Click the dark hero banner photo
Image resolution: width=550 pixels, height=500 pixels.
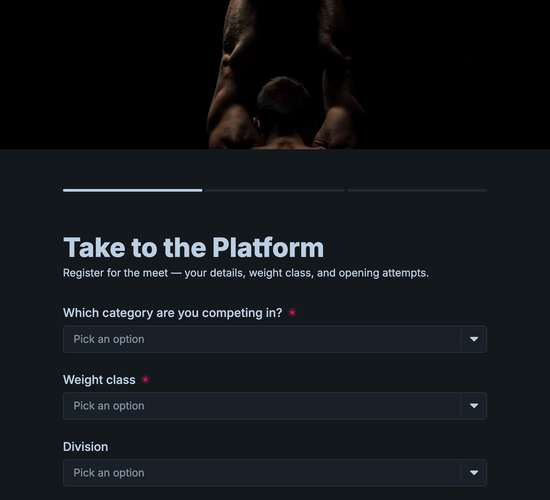pos(275,74)
